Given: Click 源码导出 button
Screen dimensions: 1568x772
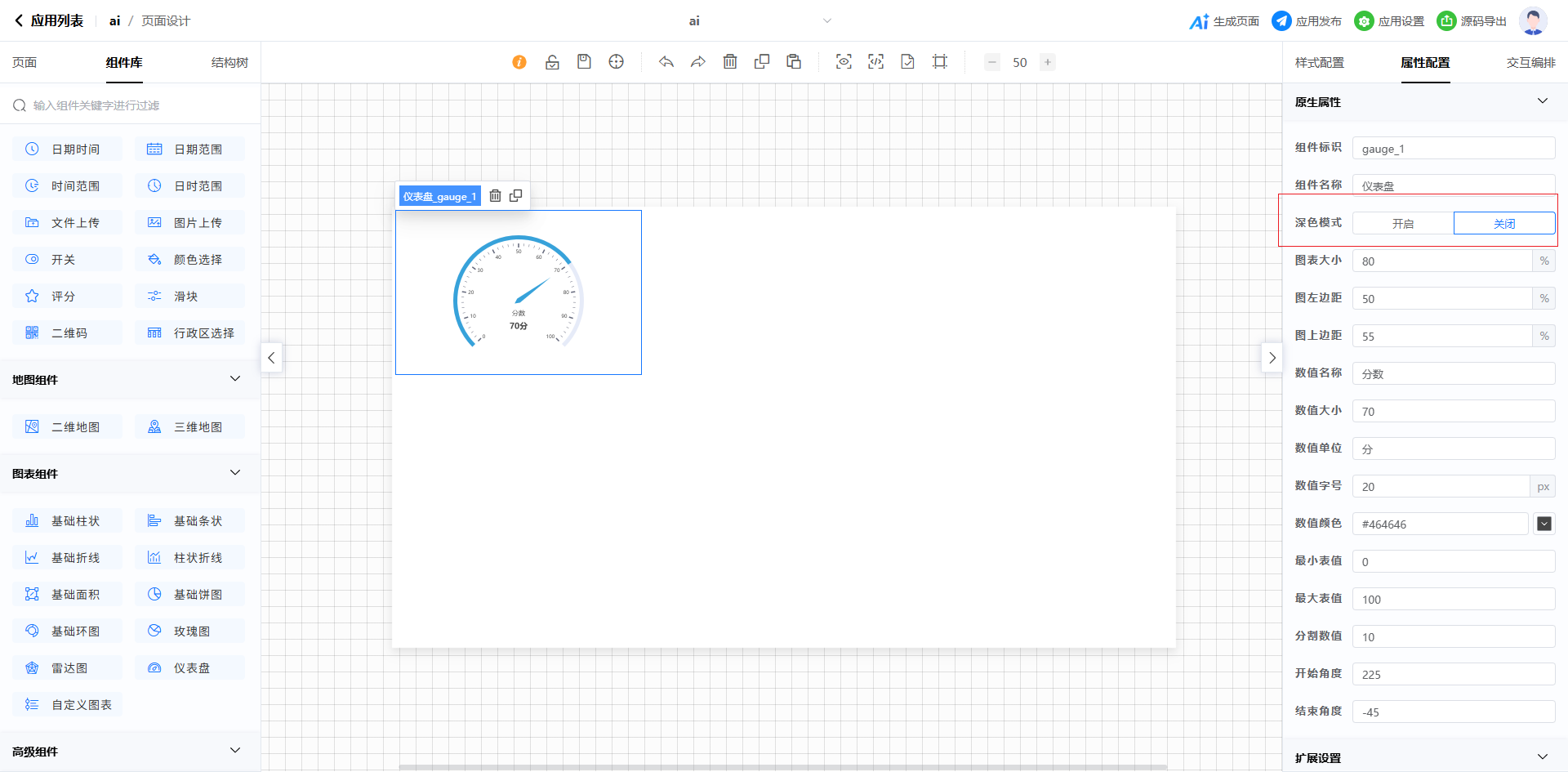Looking at the screenshot, I should (1472, 21).
